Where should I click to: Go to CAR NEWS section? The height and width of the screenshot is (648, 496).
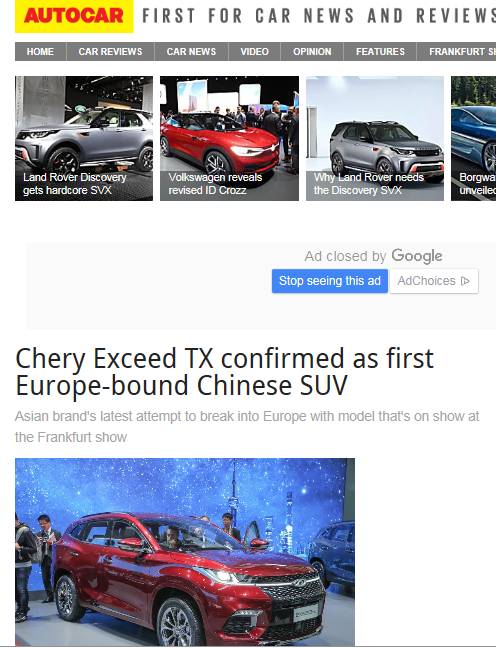coord(191,52)
